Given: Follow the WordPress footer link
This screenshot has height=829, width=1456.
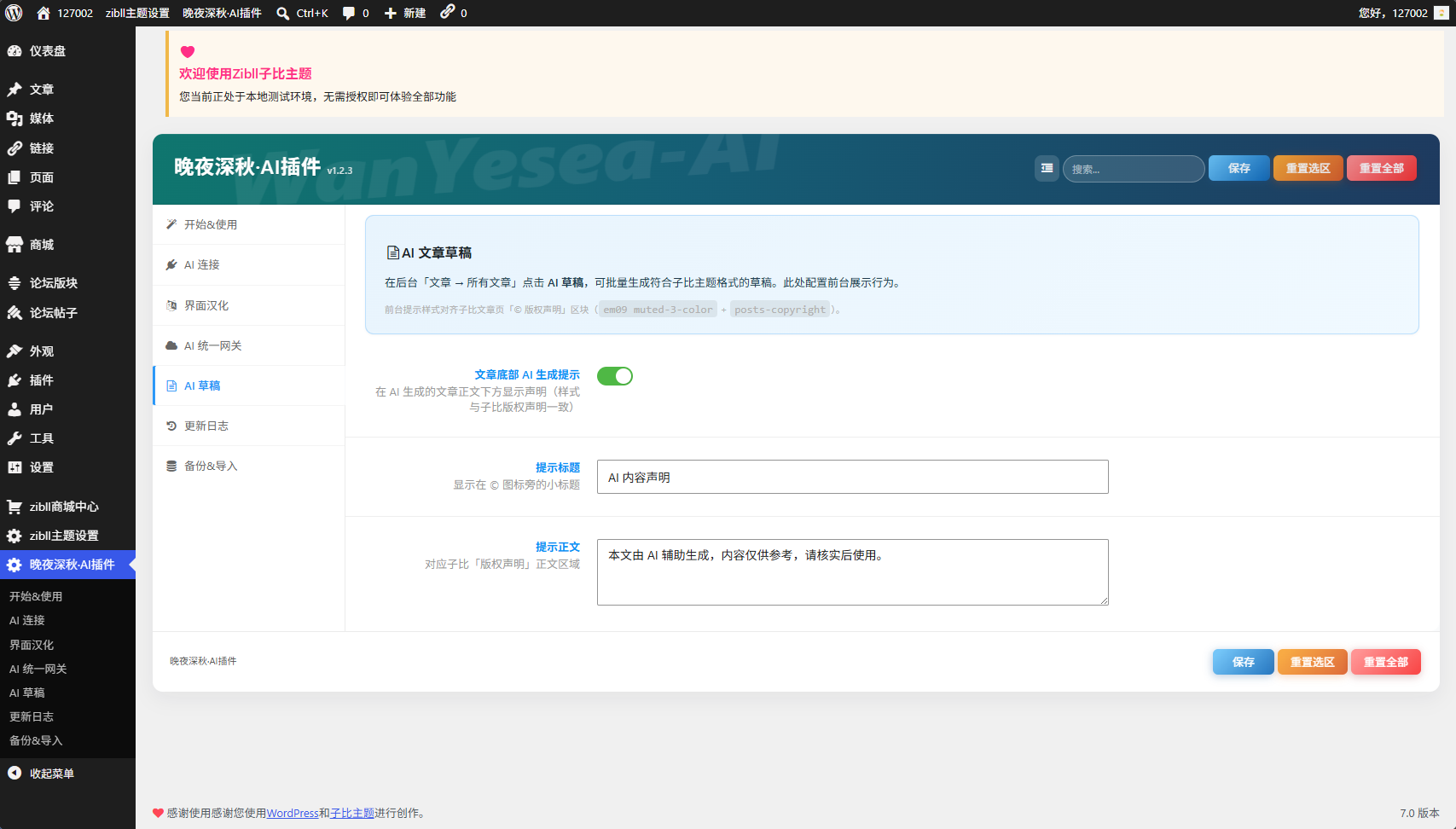Looking at the screenshot, I should tap(293, 814).
